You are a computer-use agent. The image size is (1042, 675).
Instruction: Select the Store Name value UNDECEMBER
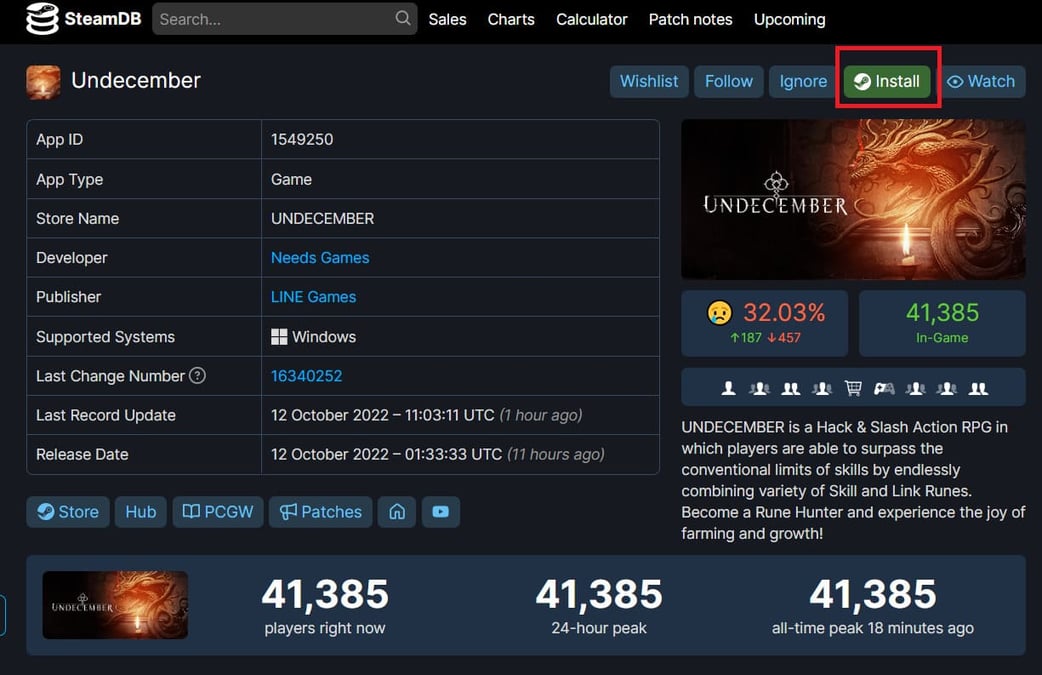tap(322, 219)
